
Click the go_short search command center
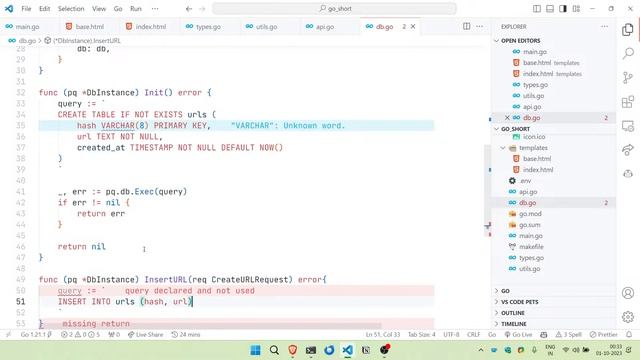click(334, 9)
